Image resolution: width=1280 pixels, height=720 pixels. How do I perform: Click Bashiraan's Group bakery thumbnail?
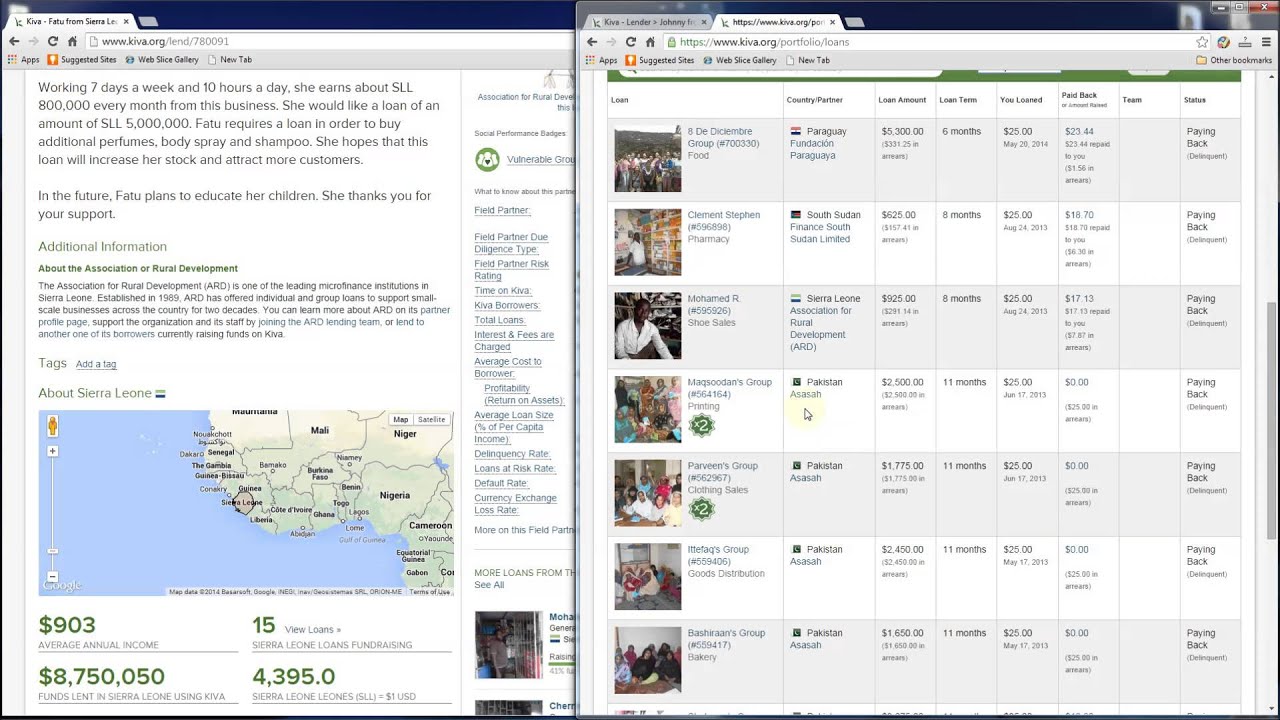pyautogui.click(x=648, y=660)
